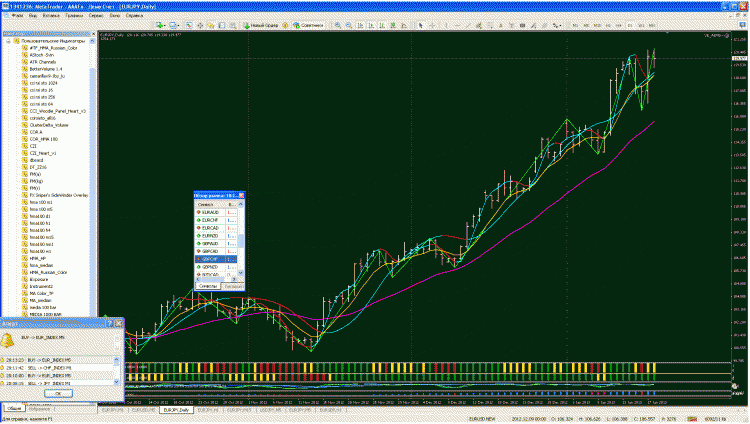Switch to Символы tab in Market Watch
This screenshot has width=750, height=424.
coord(208,286)
